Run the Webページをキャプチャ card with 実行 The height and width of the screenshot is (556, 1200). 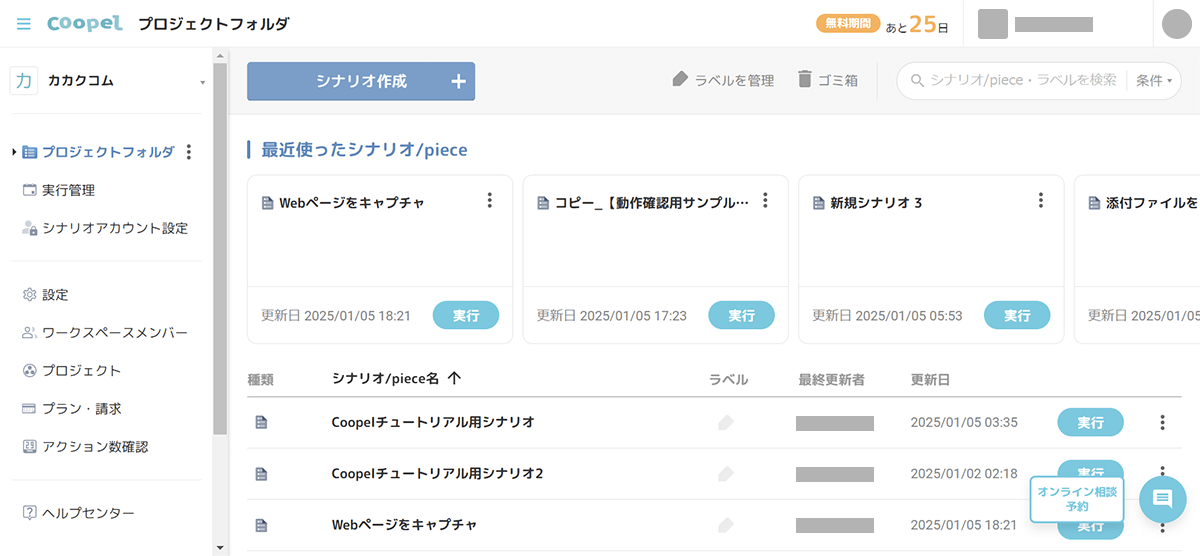pos(465,315)
